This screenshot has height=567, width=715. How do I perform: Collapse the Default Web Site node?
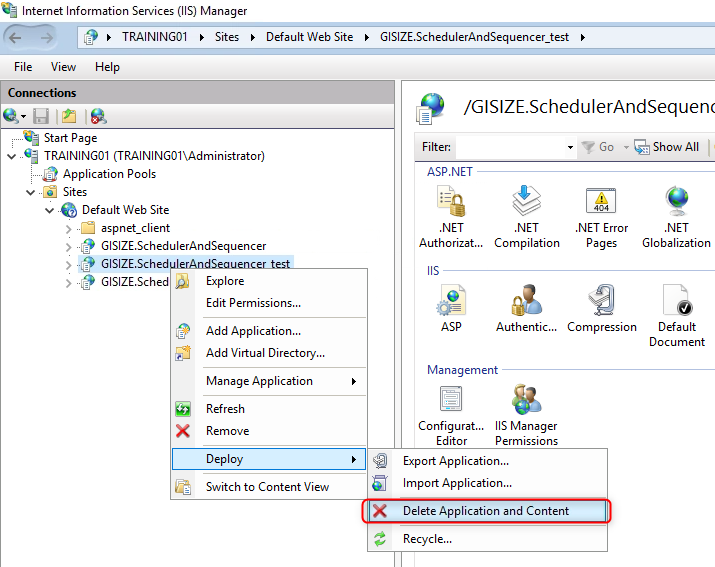(50, 210)
